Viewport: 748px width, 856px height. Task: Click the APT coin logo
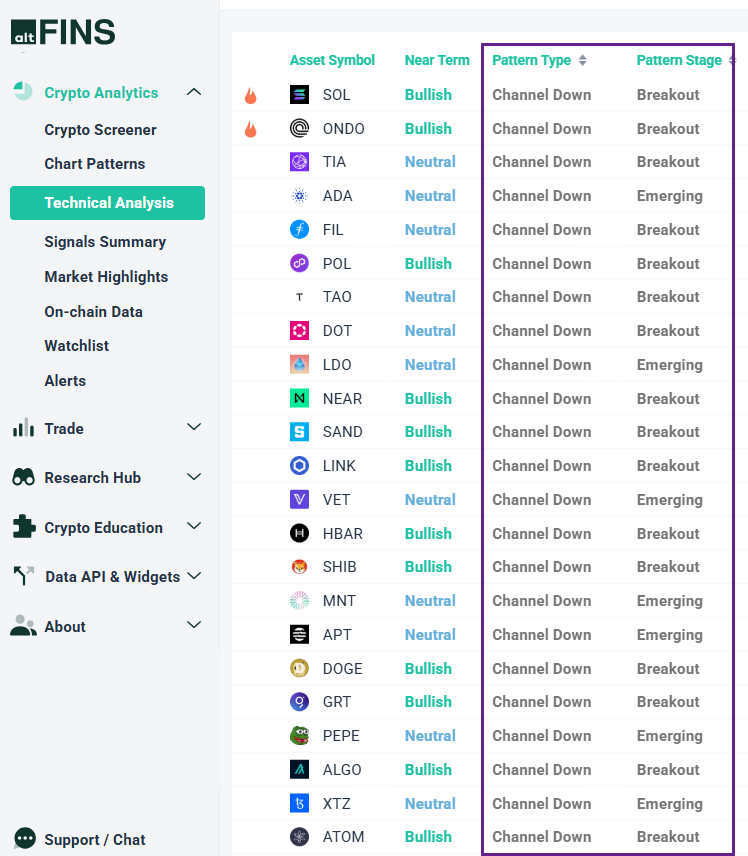pyautogui.click(x=299, y=634)
